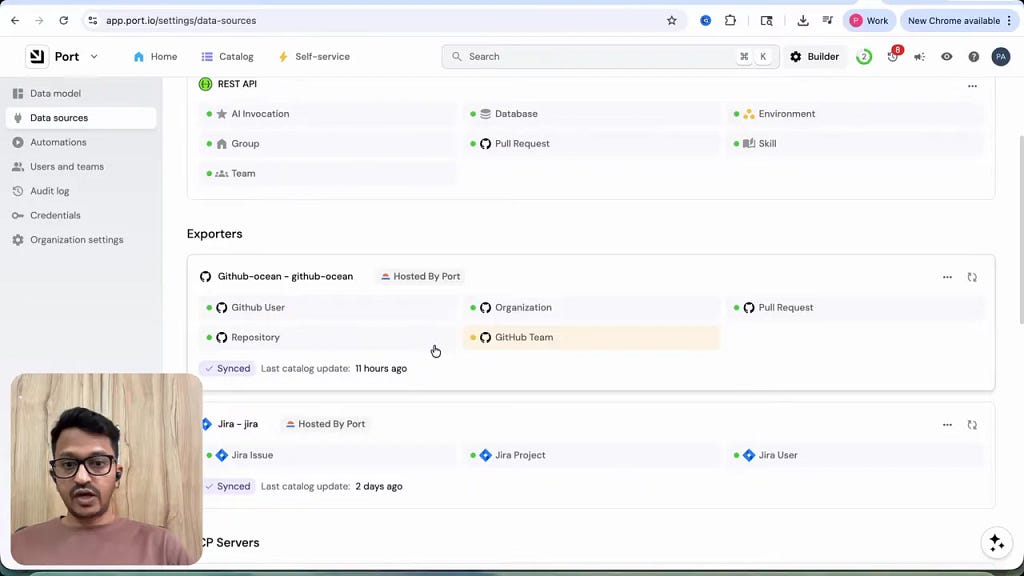Screen dimensions: 1024x576
Task: Resync the Github-ocean exporter
Action: pyautogui.click(x=972, y=277)
